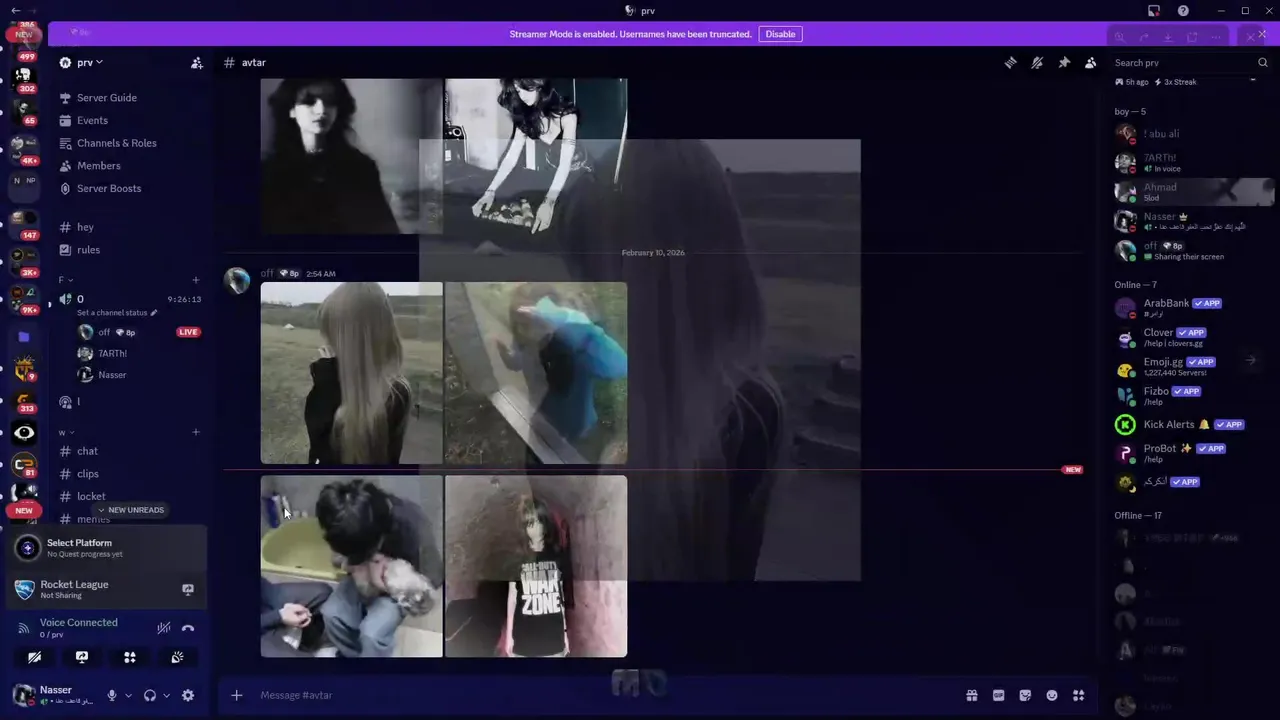Image resolution: width=1280 pixels, height=720 pixels.
Task: Click the share your screen button
Action: coord(82,657)
